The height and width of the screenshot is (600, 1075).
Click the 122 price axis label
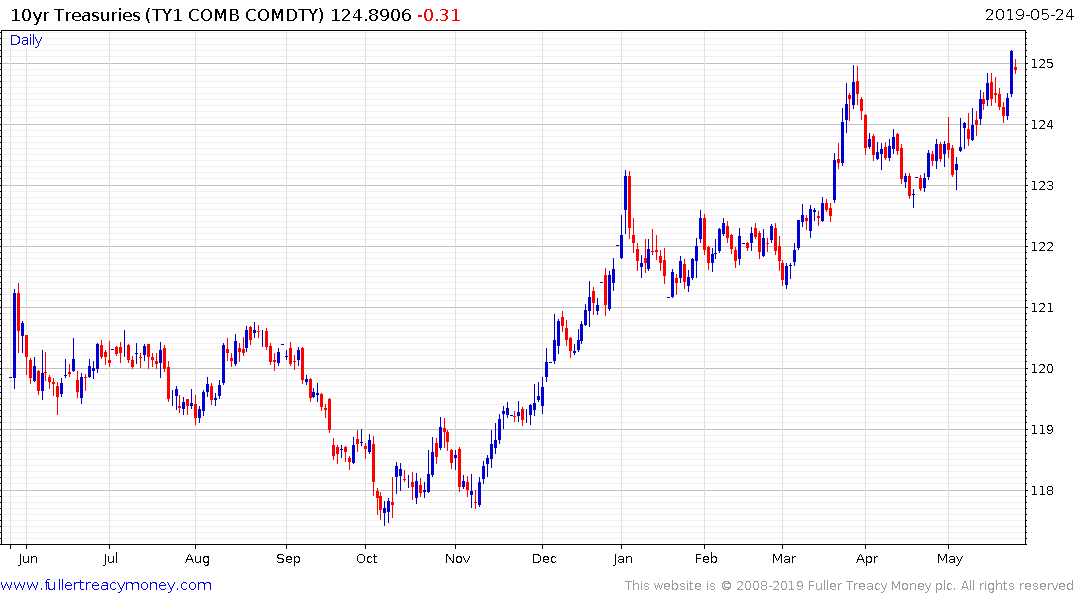click(x=1042, y=246)
